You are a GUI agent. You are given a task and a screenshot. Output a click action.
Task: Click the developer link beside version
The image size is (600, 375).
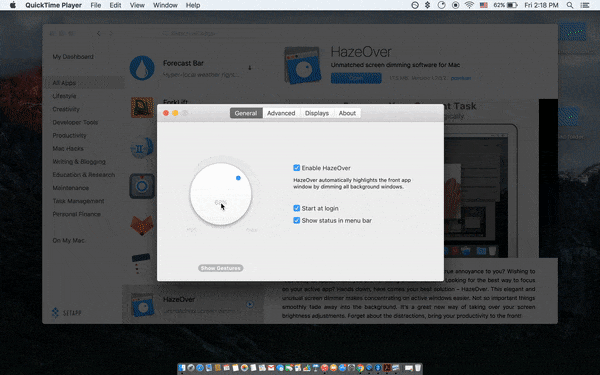(x=461, y=78)
